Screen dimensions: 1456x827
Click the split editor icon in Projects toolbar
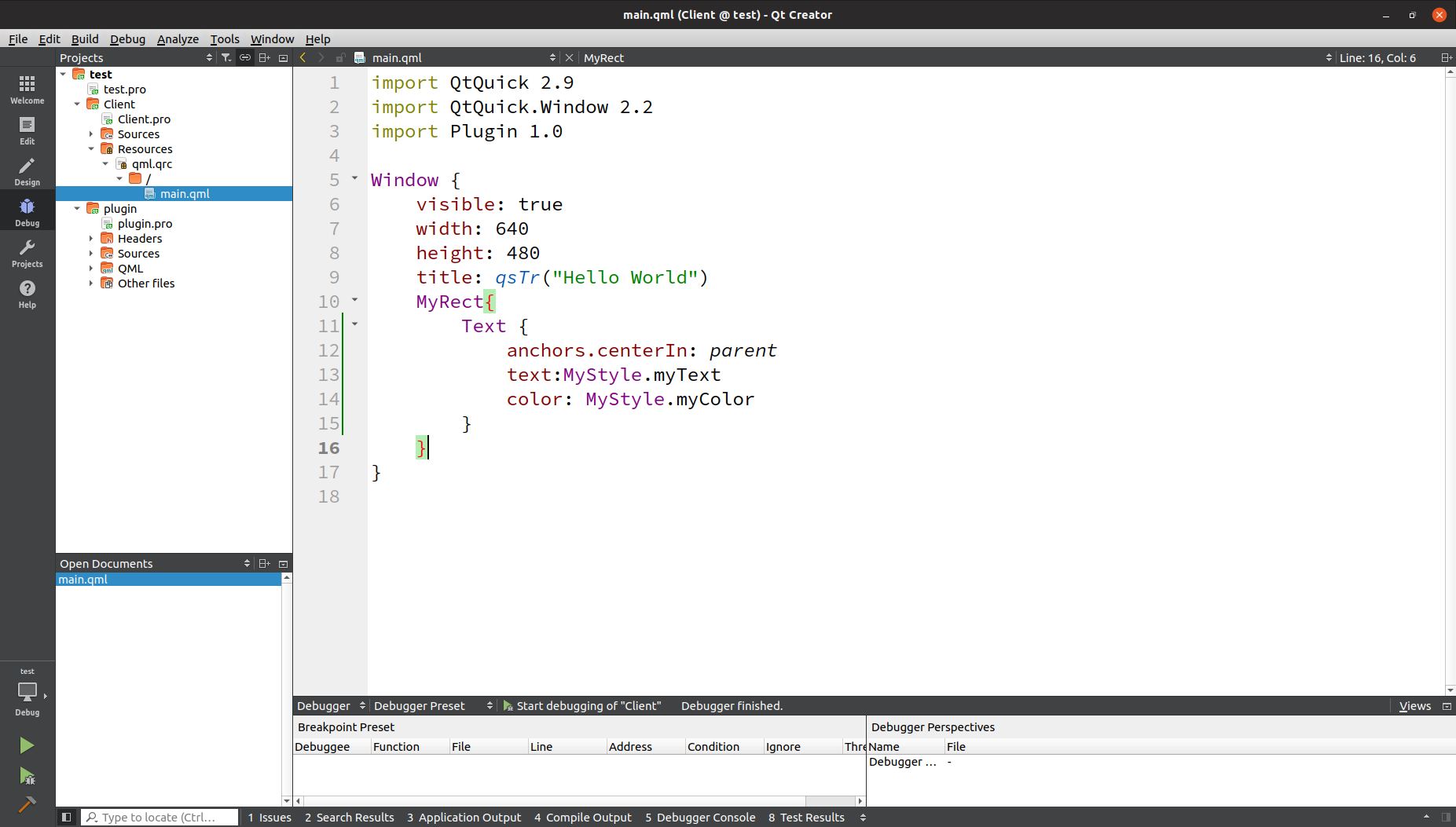(264, 57)
